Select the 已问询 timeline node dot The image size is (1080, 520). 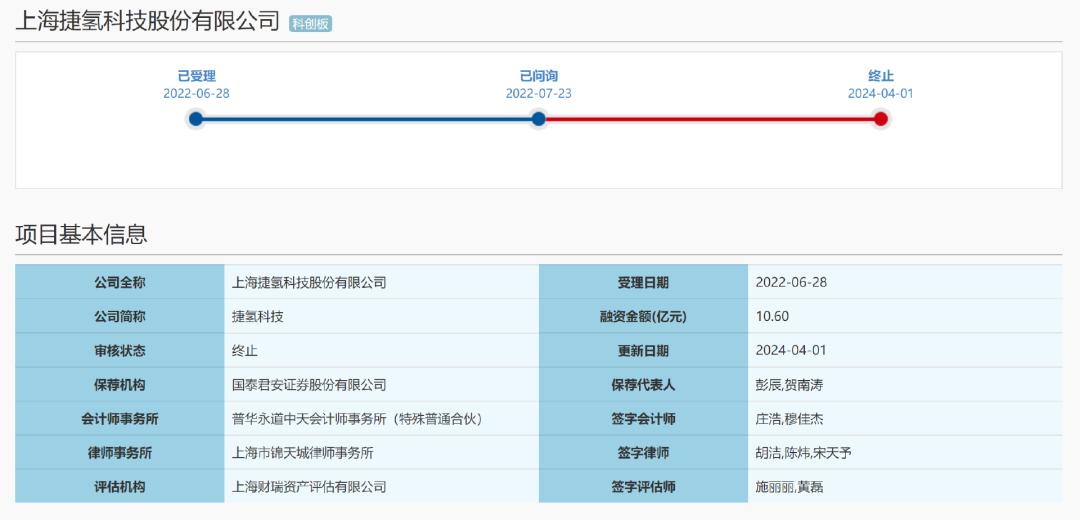point(539,119)
